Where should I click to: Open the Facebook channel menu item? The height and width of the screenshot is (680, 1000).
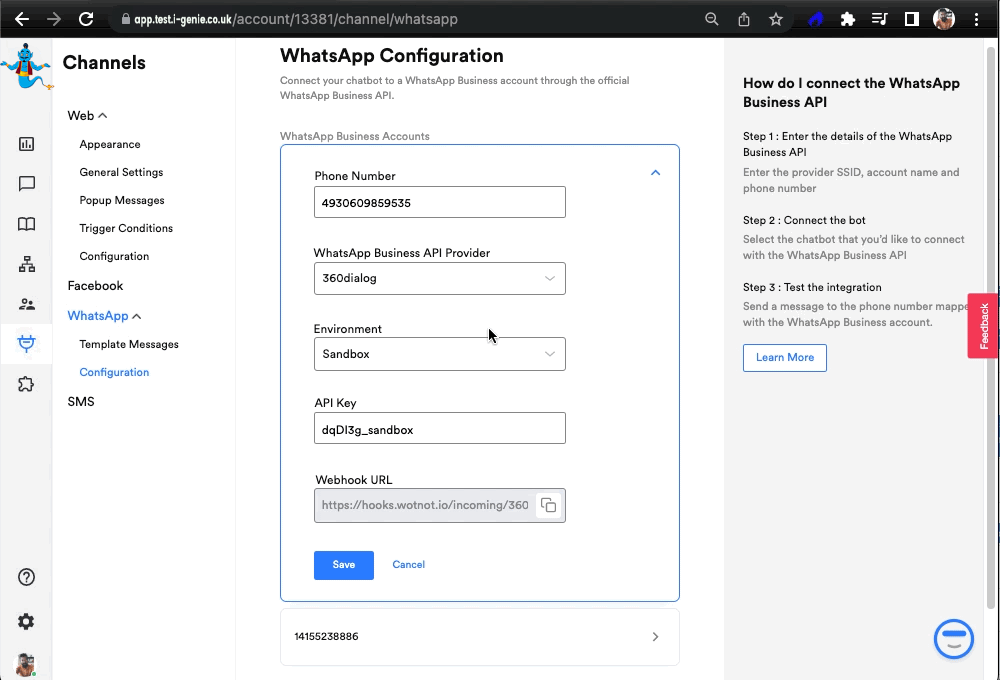95,286
